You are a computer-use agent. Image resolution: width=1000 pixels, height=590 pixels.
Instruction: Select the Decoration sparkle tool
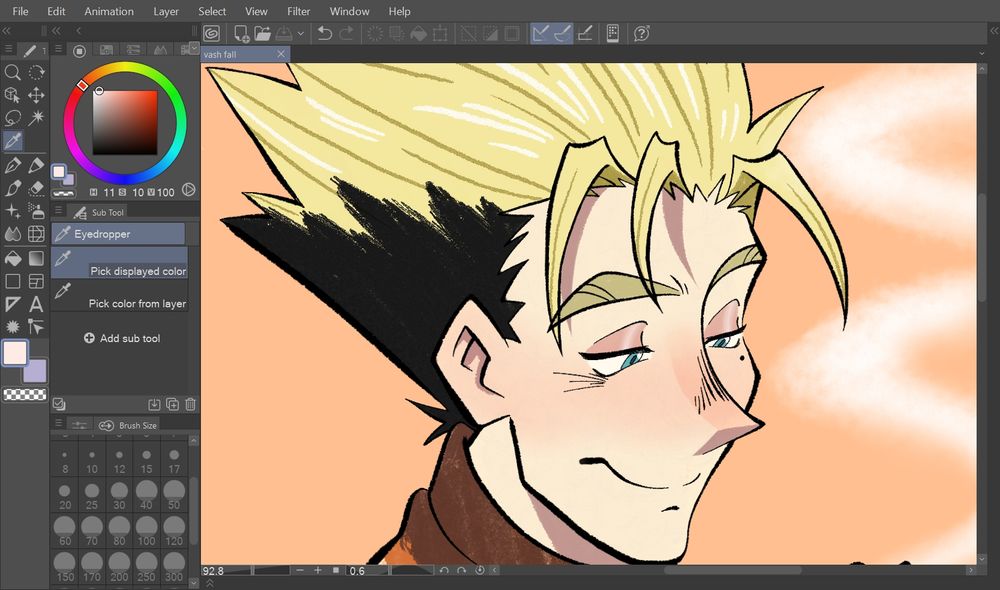12,211
